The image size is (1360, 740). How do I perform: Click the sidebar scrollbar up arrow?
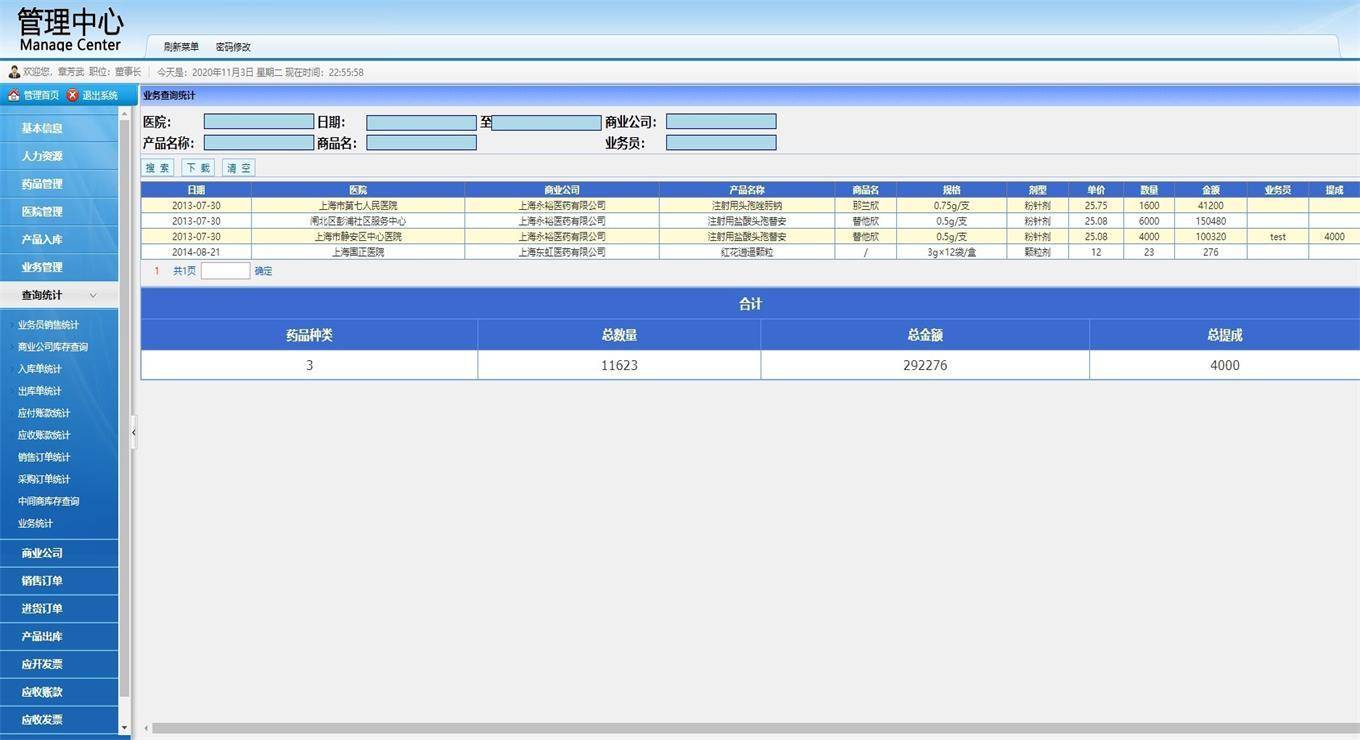click(124, 114)
